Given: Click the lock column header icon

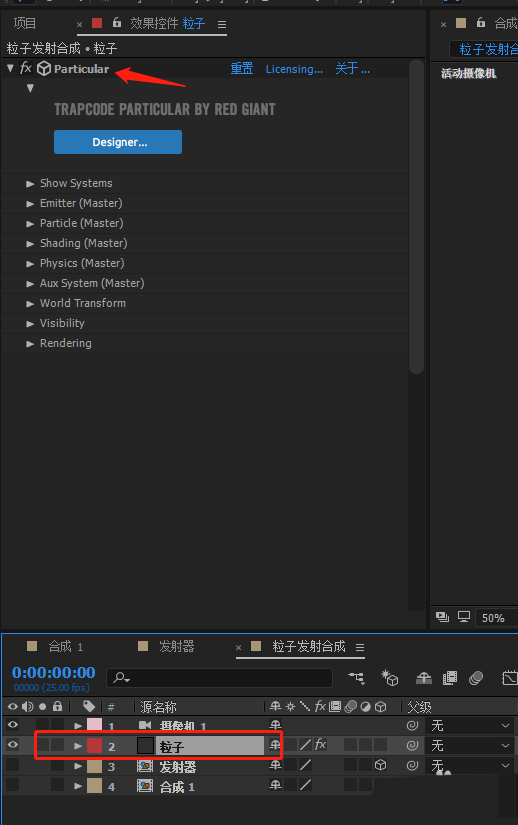Looking at the screenshot, I should coord(57,706).
